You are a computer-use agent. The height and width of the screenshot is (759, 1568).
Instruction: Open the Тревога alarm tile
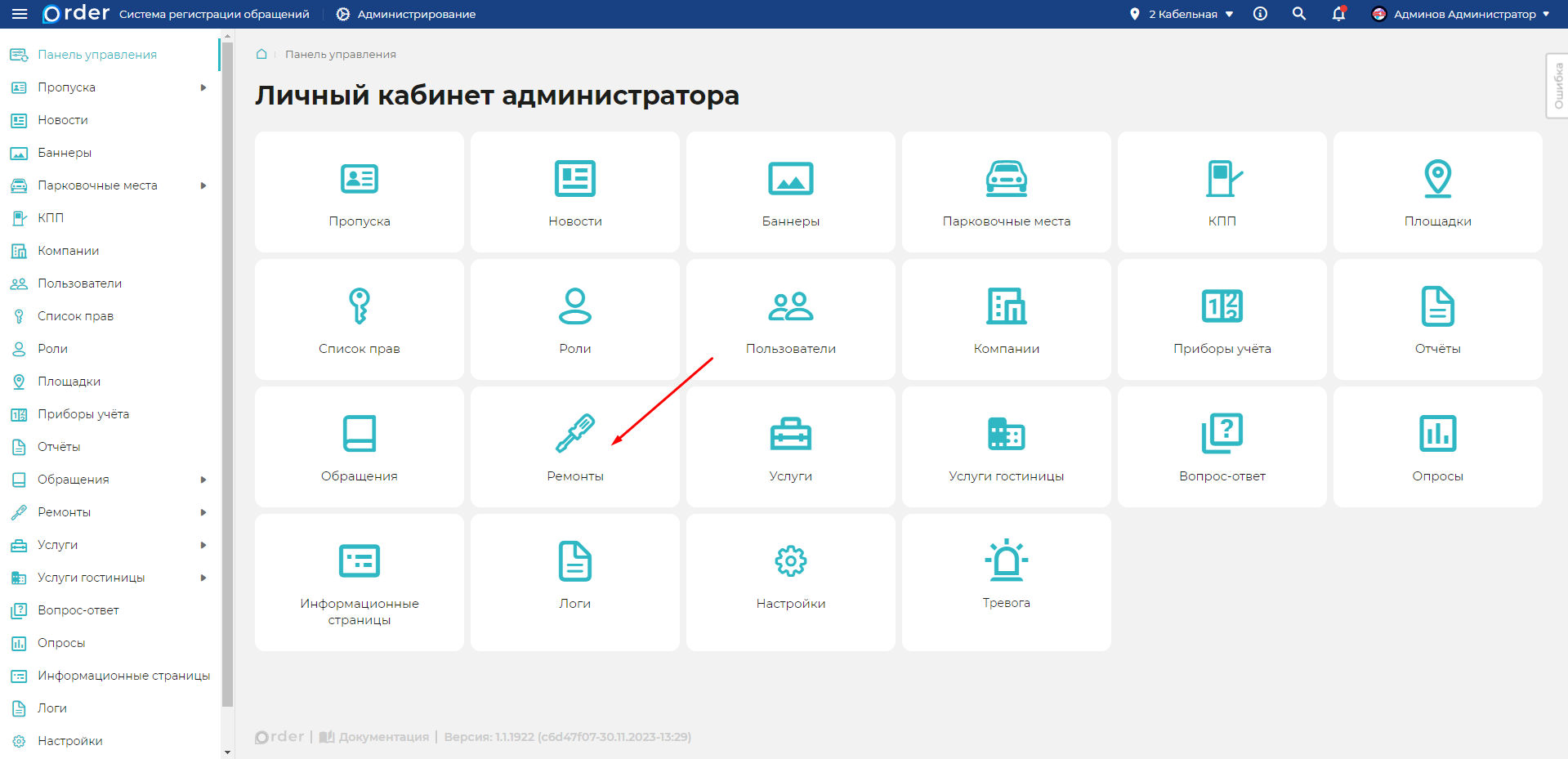(x=1006, y=582)
